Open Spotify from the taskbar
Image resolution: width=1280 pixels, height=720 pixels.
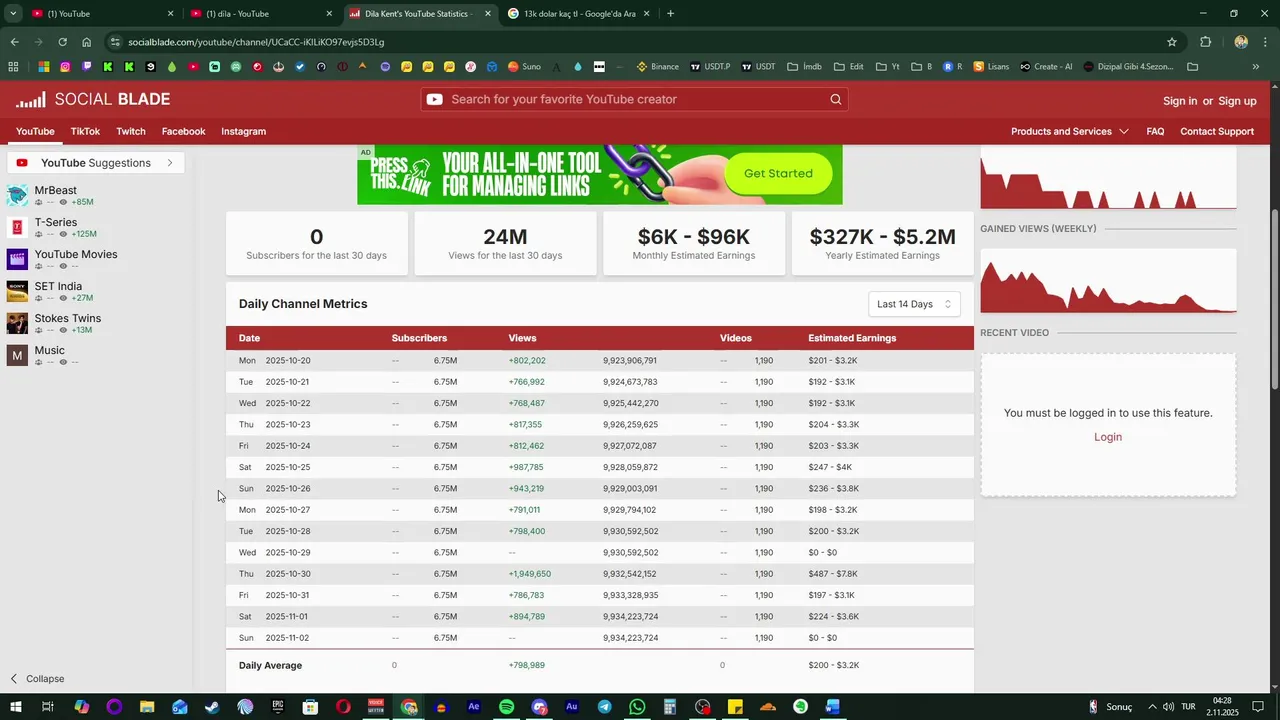pos(507,707)
